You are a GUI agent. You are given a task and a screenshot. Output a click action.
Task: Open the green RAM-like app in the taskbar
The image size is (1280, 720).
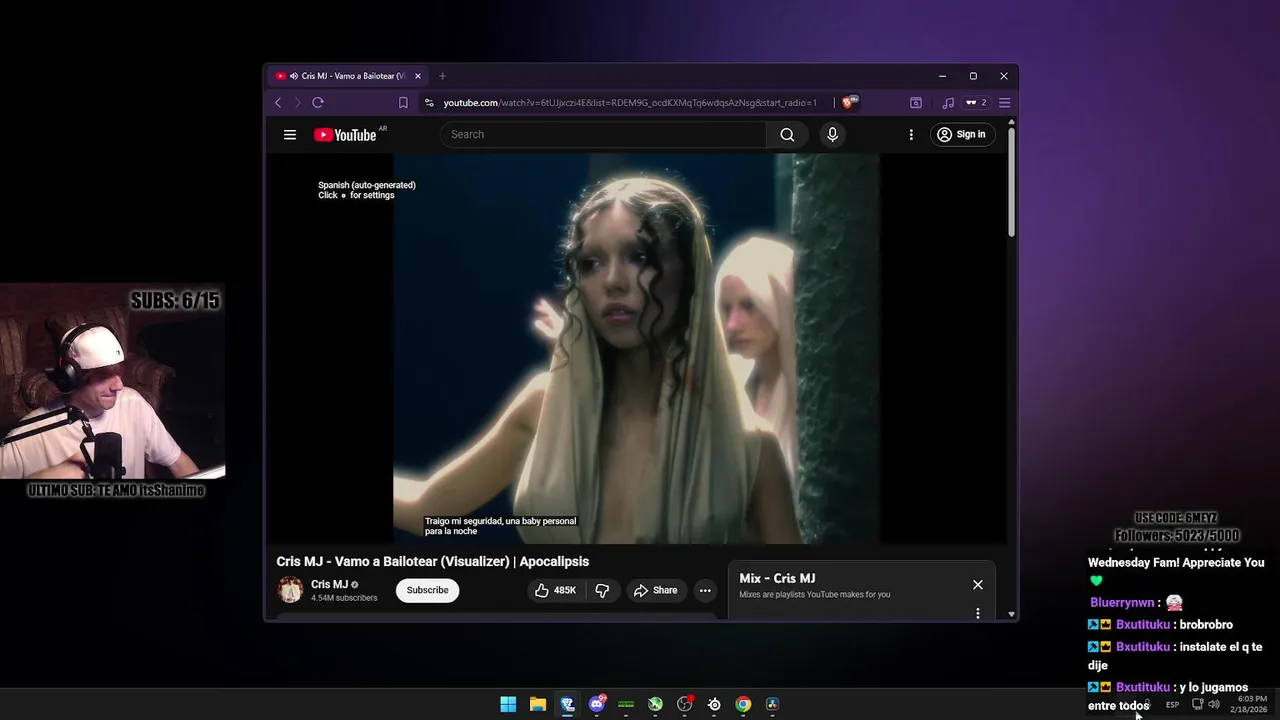[626, 704]
